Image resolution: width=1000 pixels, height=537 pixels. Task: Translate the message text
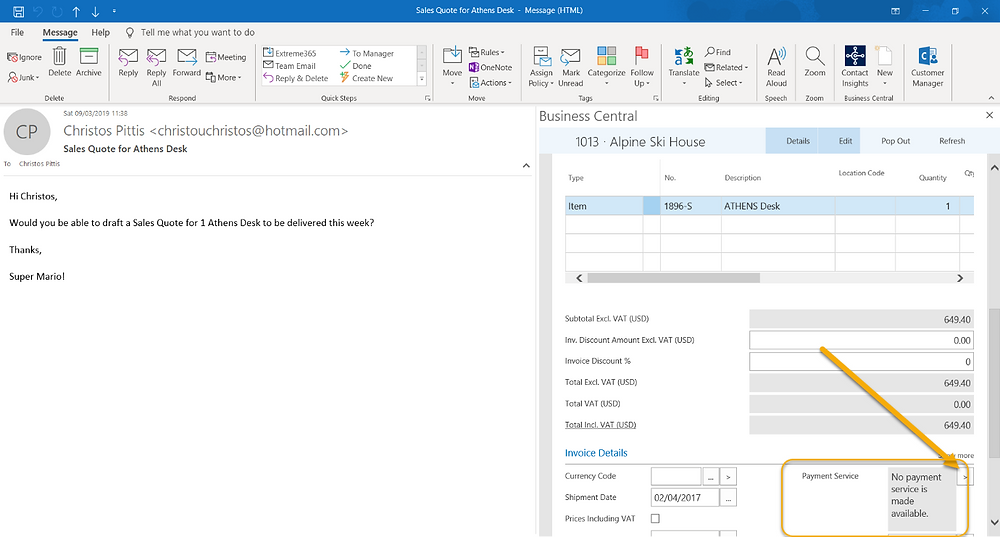(x=684, y=66)
